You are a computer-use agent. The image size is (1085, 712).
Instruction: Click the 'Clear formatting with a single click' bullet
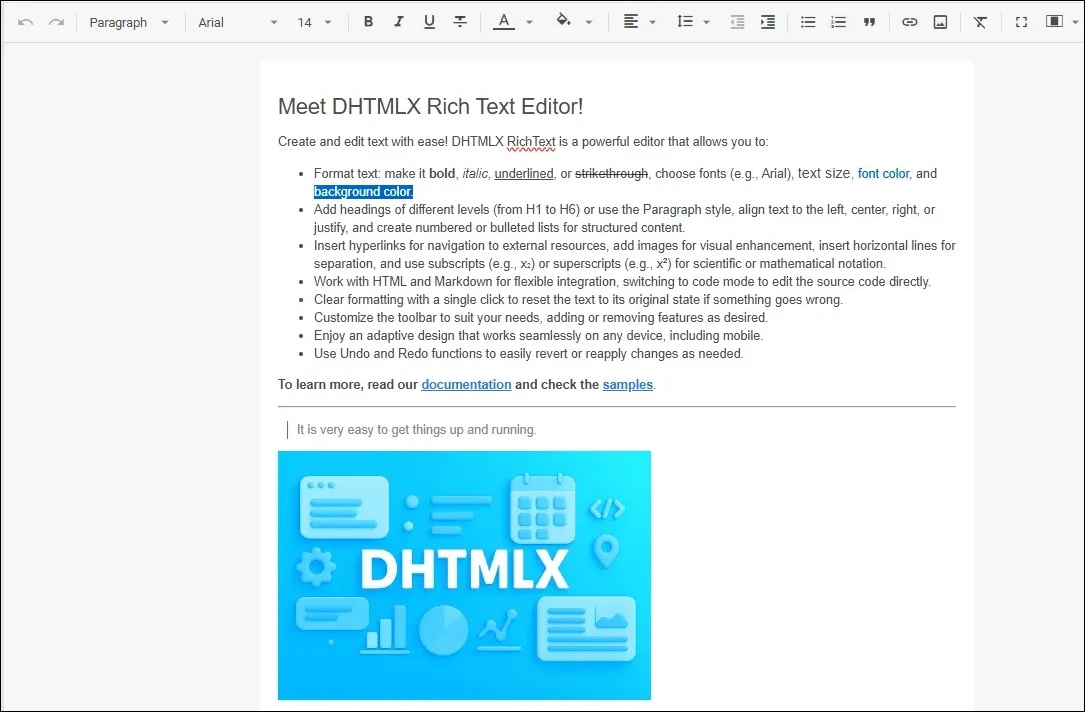578,300
